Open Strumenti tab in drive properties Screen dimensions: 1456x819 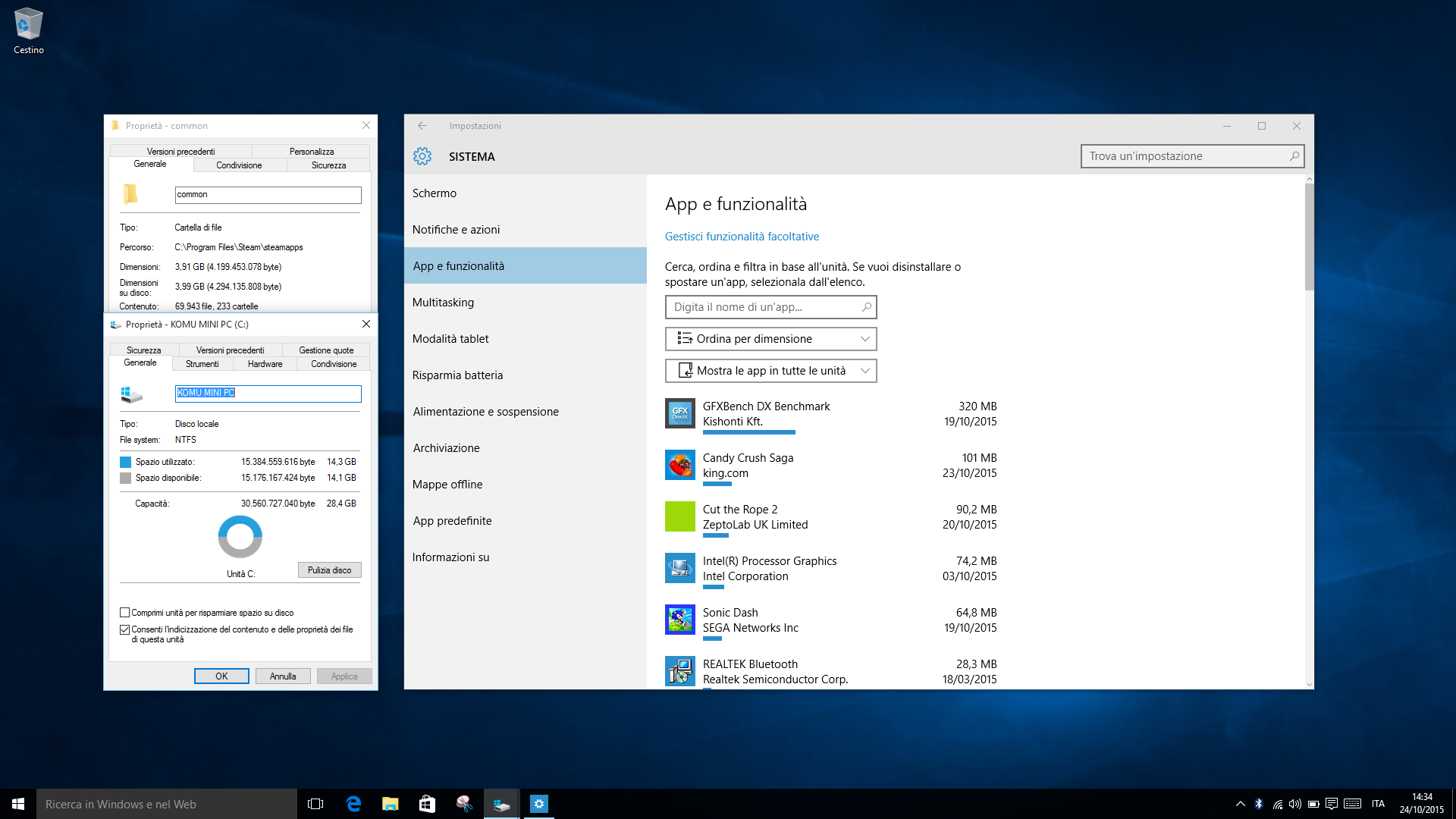coord(202,364)
